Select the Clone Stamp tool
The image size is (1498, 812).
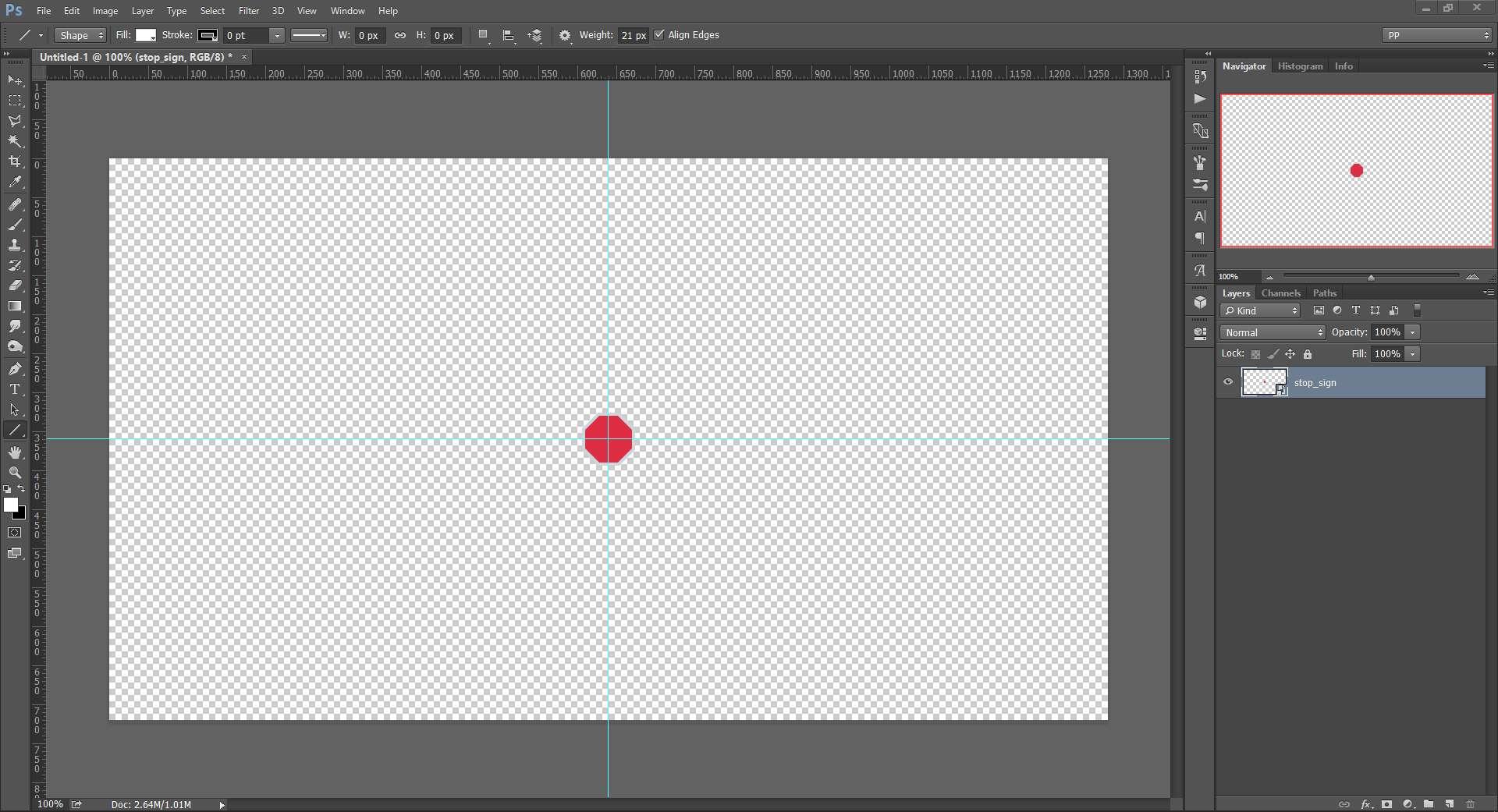click(15, 245)
